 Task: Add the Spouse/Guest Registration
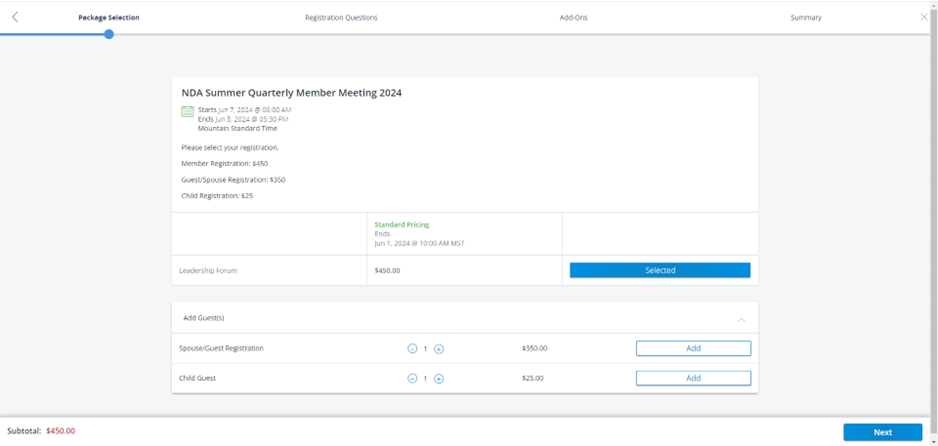tap(693, 349)
